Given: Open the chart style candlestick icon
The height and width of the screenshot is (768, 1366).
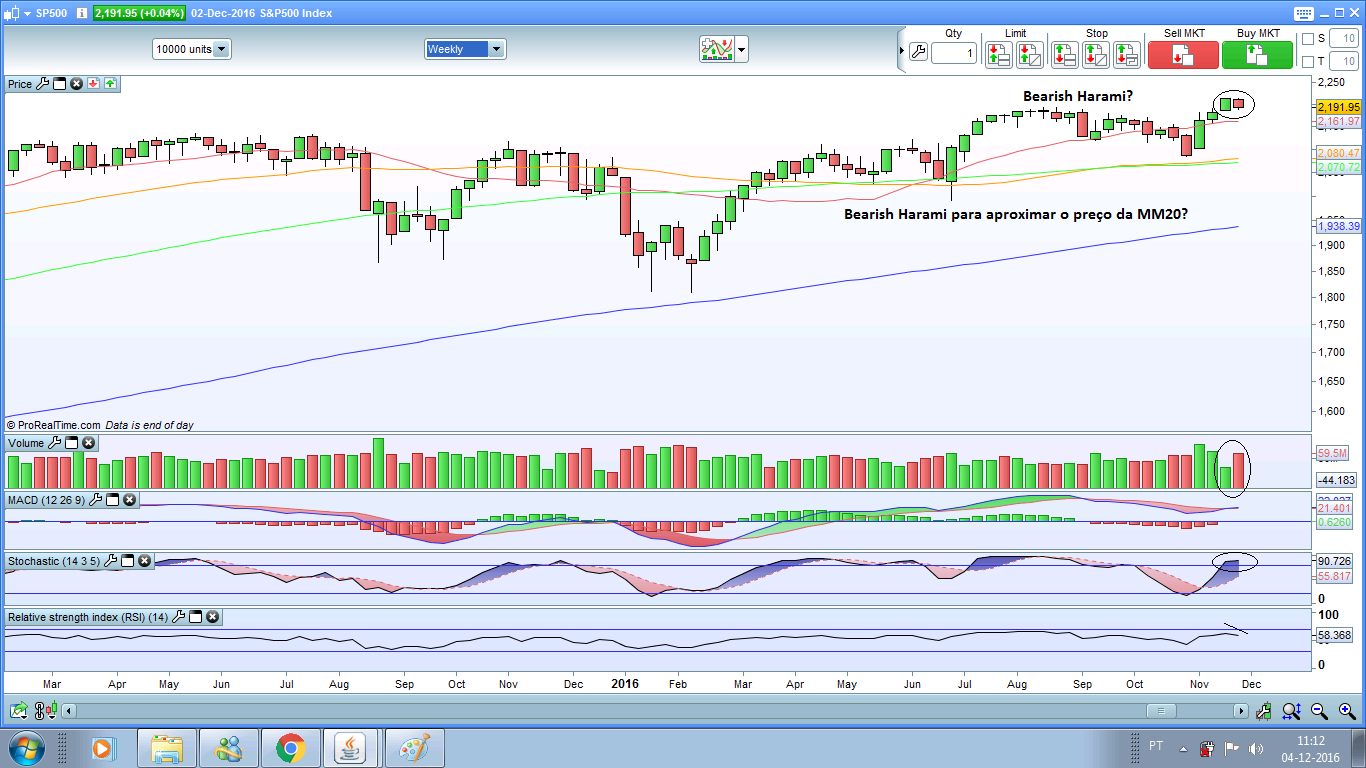Looking at the screenshot, I should pyautogui.click(x=11, y=13).
